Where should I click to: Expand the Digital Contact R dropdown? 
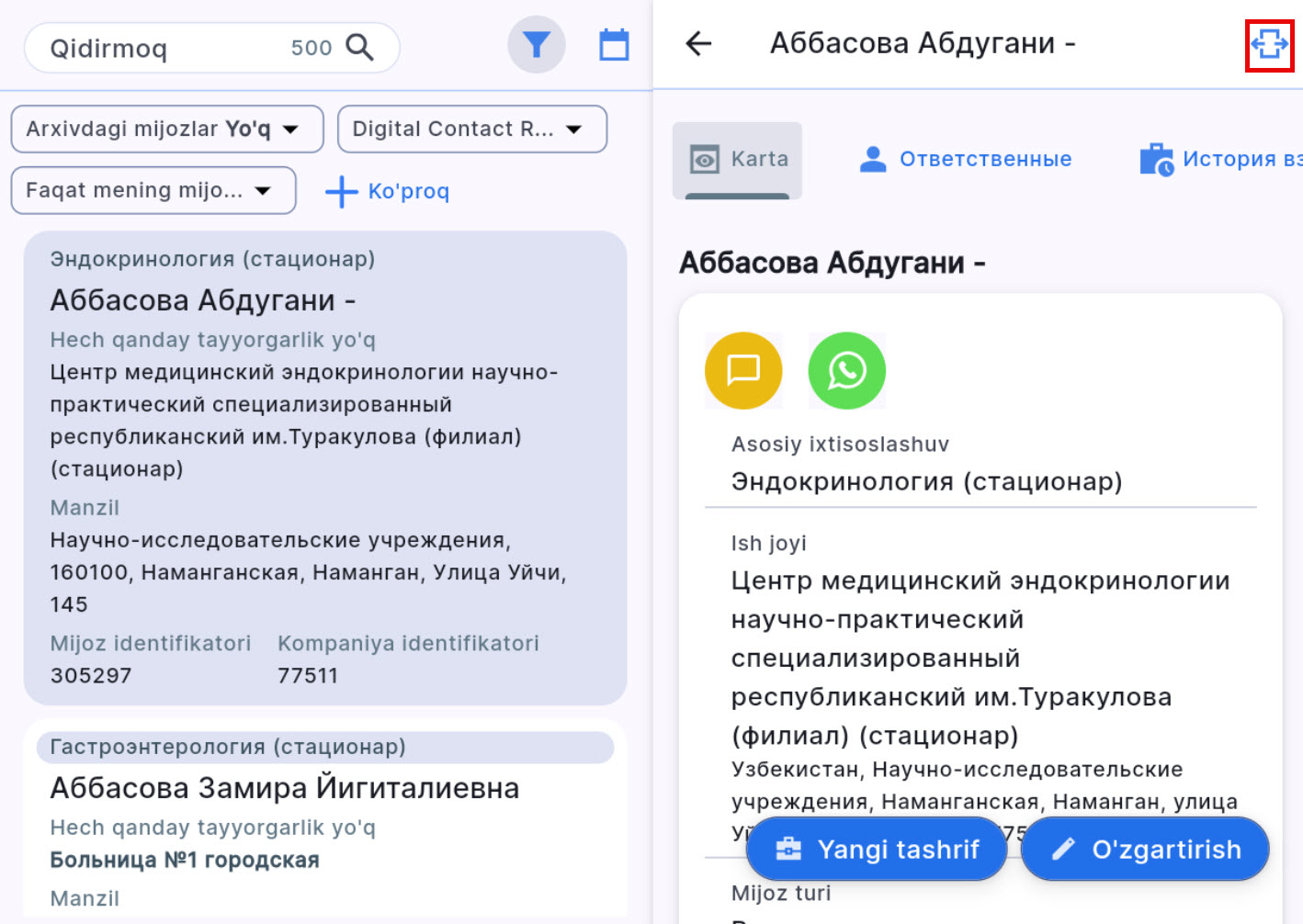pyautogui.click(x=471, y=129)
